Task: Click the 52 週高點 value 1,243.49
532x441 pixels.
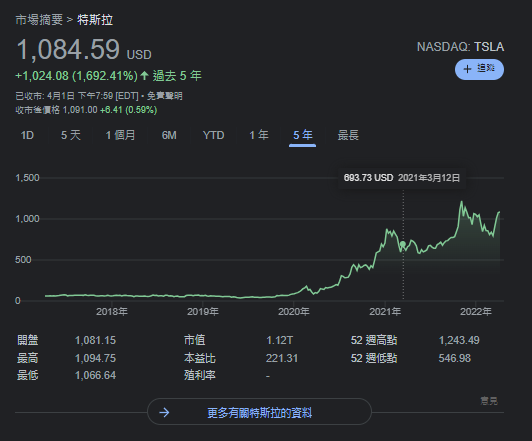Action: pos(459,340)
